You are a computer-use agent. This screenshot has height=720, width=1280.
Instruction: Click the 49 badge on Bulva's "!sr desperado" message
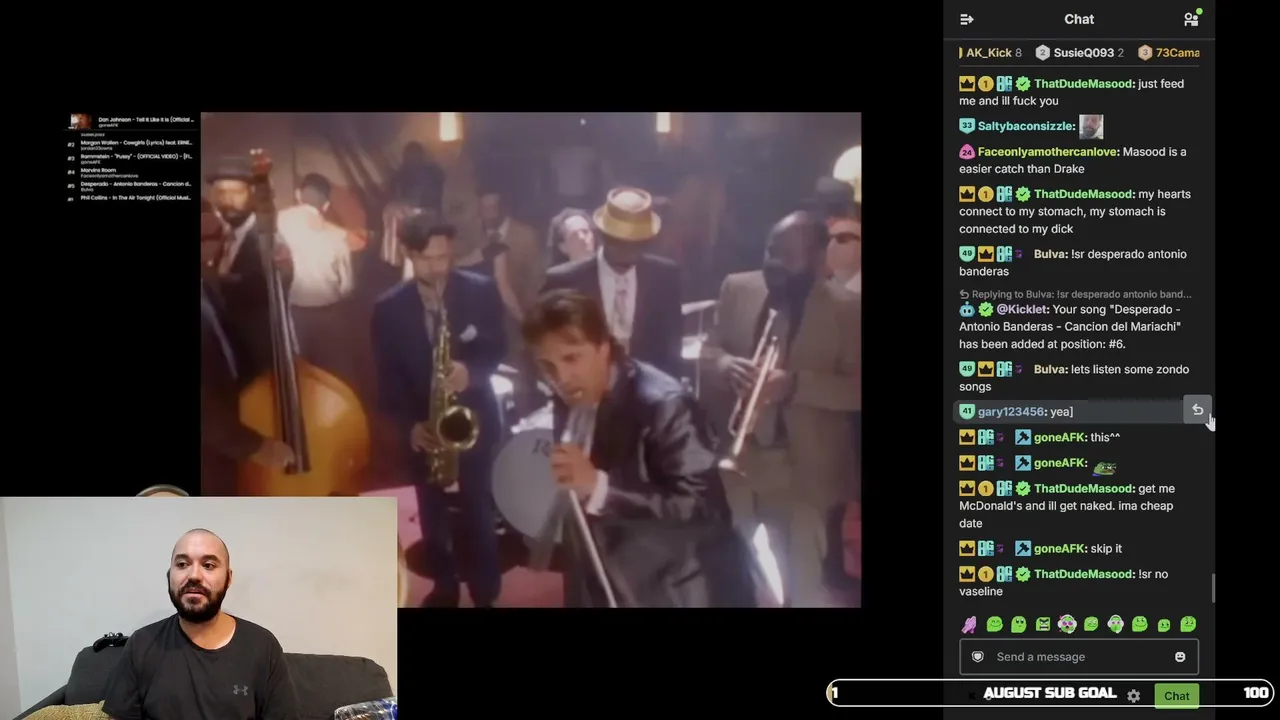tap(967, 254)
